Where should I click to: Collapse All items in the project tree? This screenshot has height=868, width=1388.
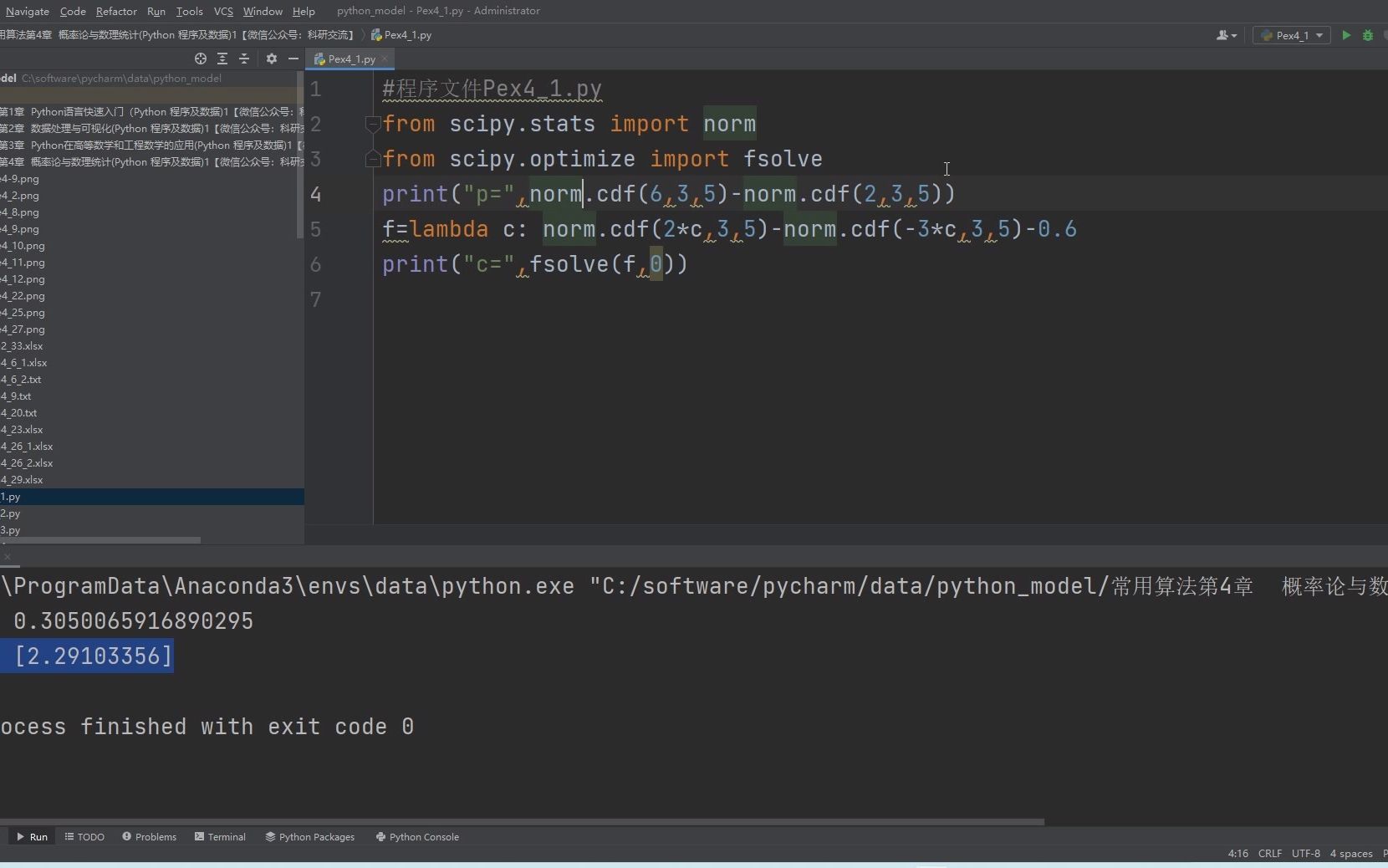coord(245,59)
